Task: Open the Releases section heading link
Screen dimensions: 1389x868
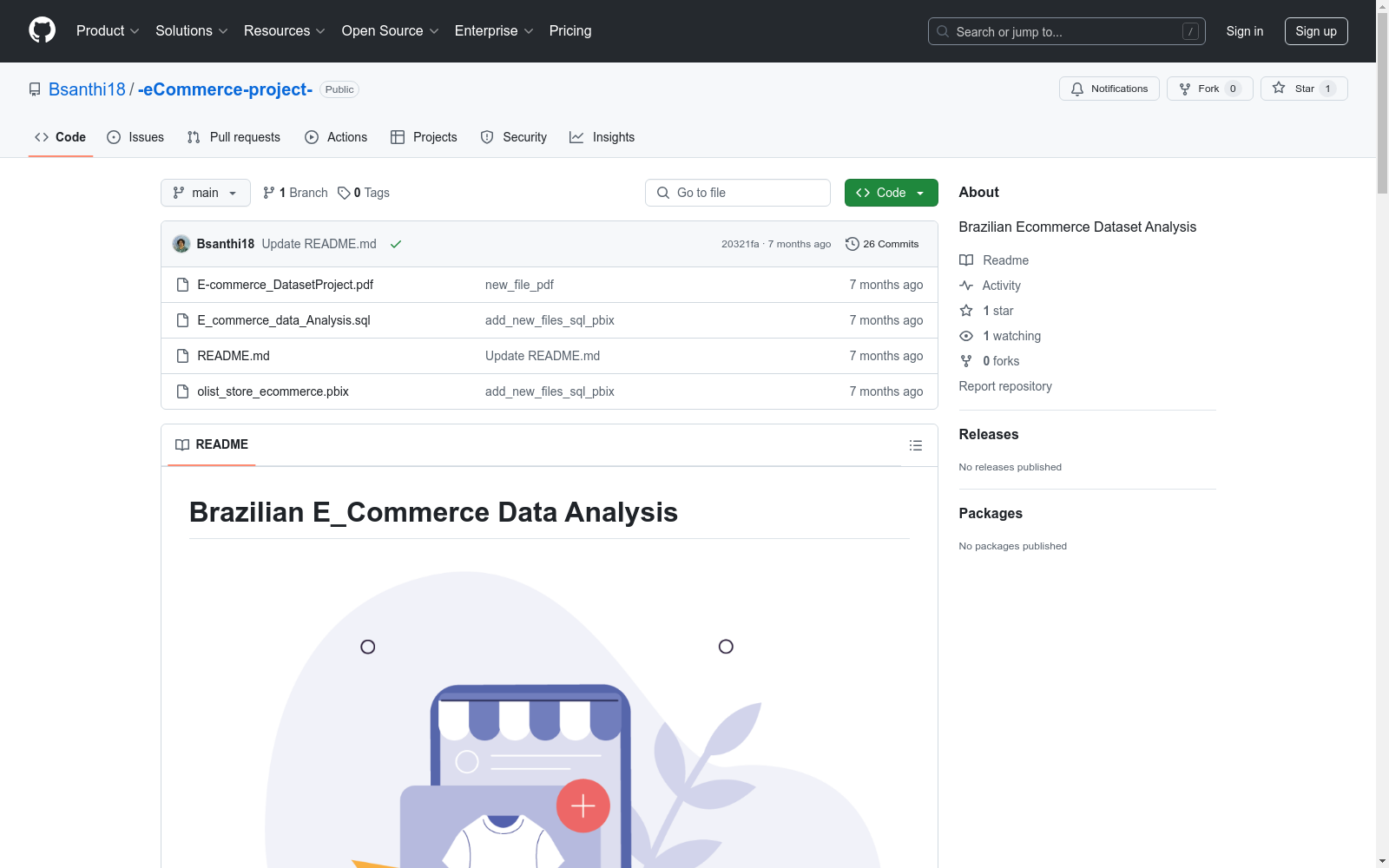Action: [x=989, y=434]
